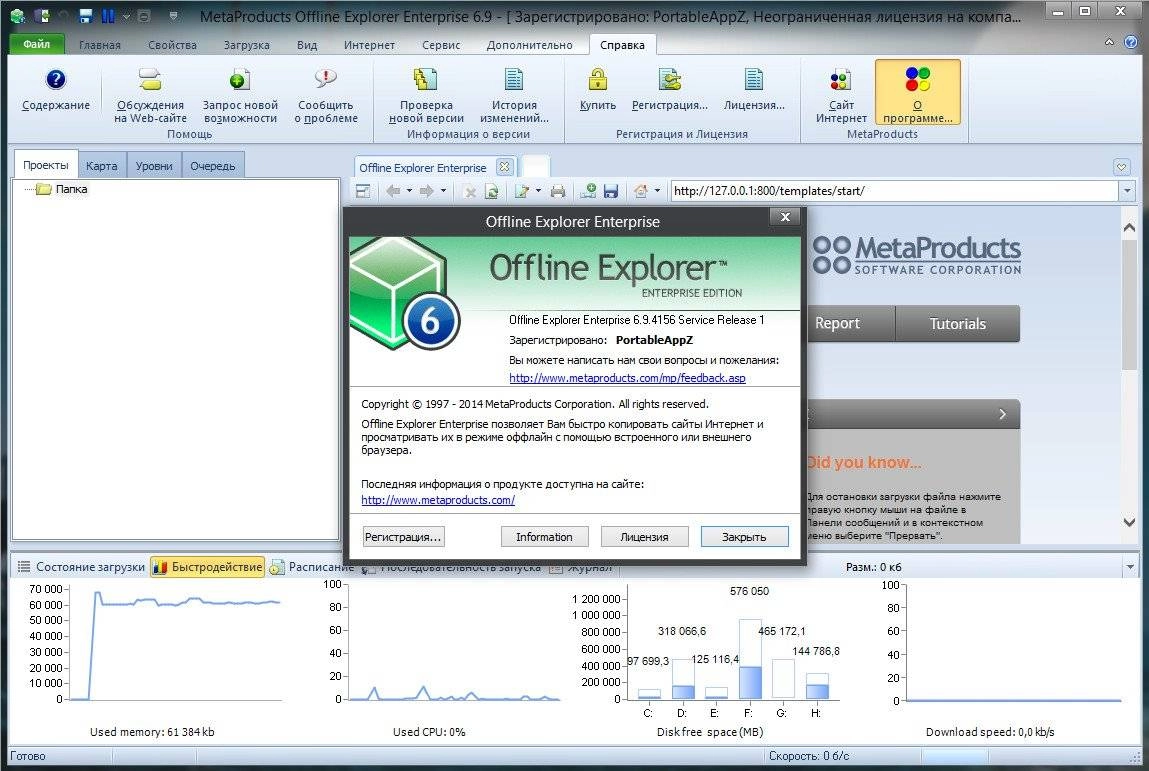Click the blue save icon in browser toolbar
The width and height of the screenshot is (1149, 771).
[x=610, y=191]
